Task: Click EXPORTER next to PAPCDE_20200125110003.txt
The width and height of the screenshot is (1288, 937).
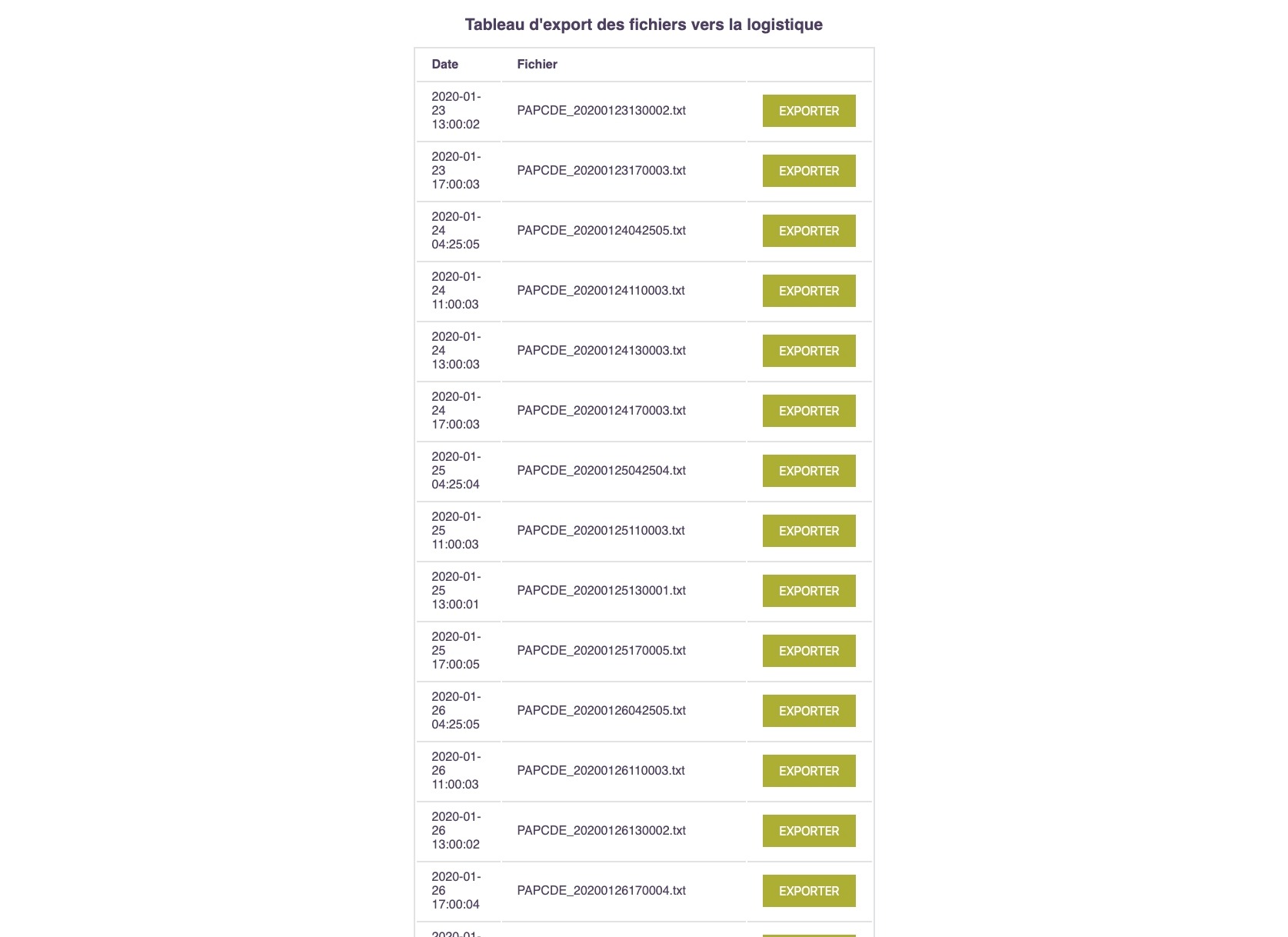Action: click(808, 531)
